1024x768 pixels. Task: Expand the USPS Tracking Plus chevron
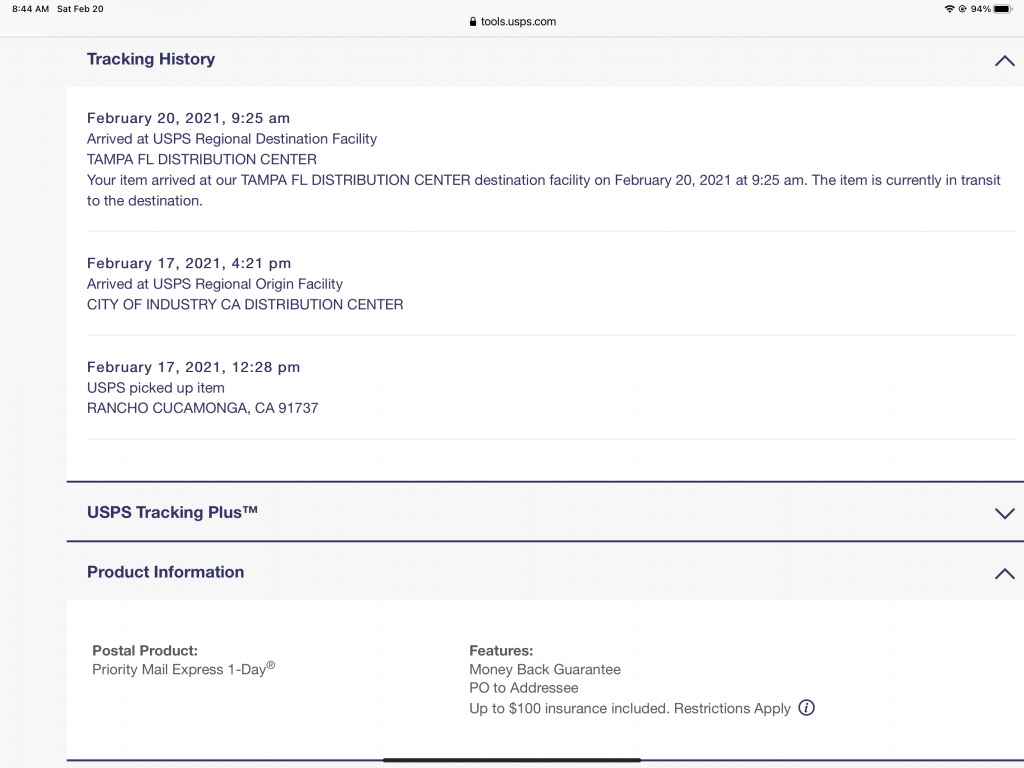point(1004,513)
